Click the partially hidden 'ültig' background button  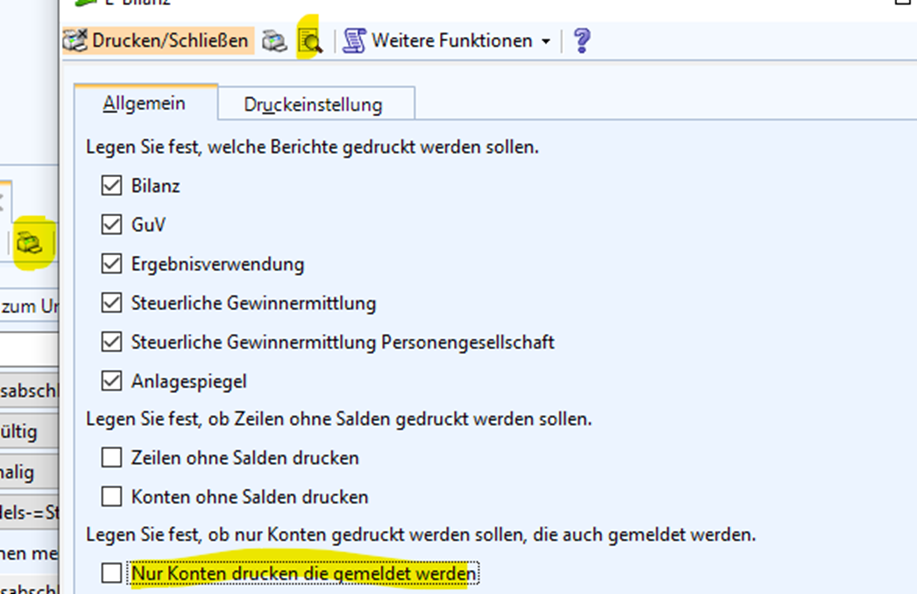point(28,432)
